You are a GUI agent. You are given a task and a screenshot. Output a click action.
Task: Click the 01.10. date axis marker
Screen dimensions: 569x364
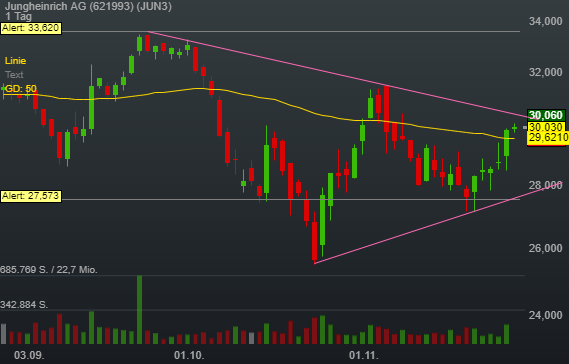pyautogui.click(x=189, y=355)
